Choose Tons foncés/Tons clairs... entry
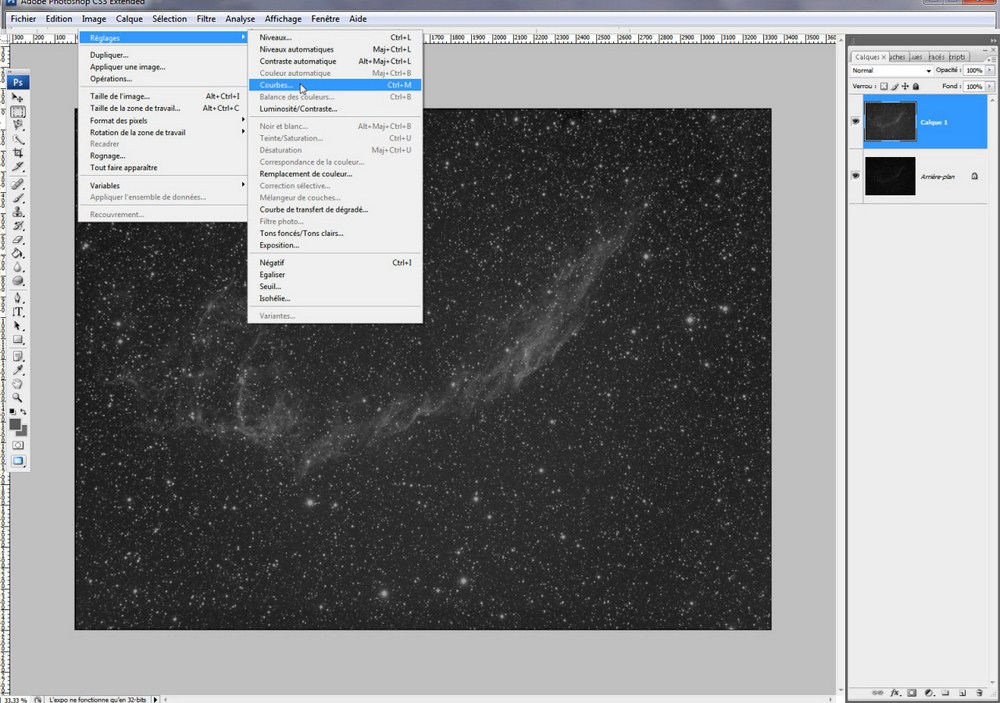The height and width of the screenshot is (703, 1000). [335, 233]
